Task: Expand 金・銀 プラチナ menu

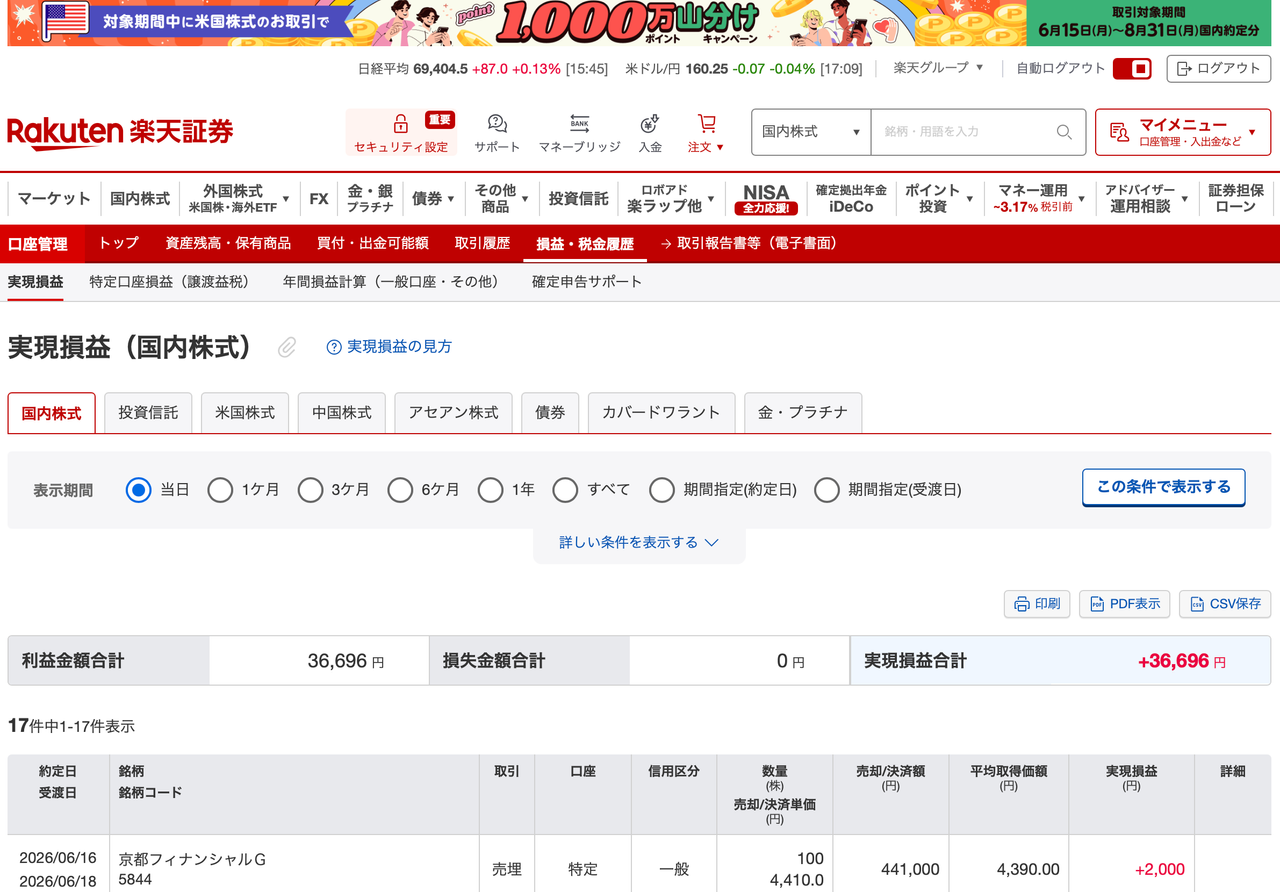Action: click(x=370, y=198)
